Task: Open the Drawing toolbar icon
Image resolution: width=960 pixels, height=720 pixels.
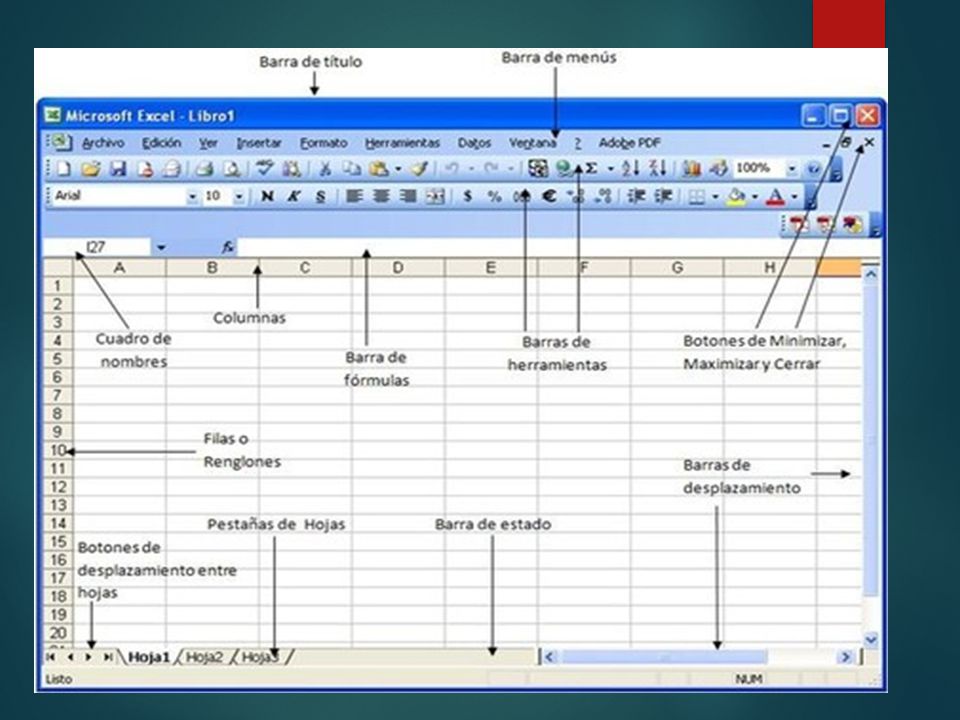Action: click(x=718, y=168)
